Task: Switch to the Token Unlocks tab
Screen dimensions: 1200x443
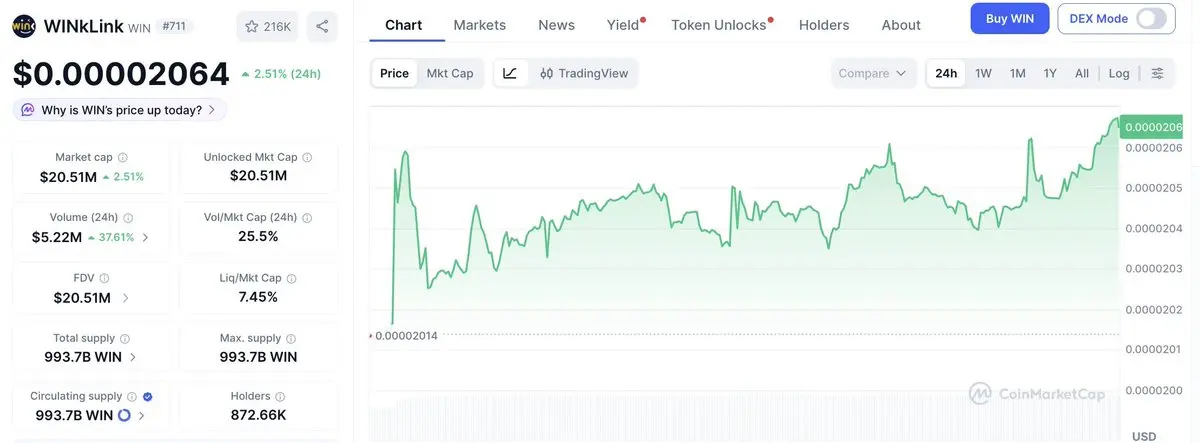Action: 718,25
